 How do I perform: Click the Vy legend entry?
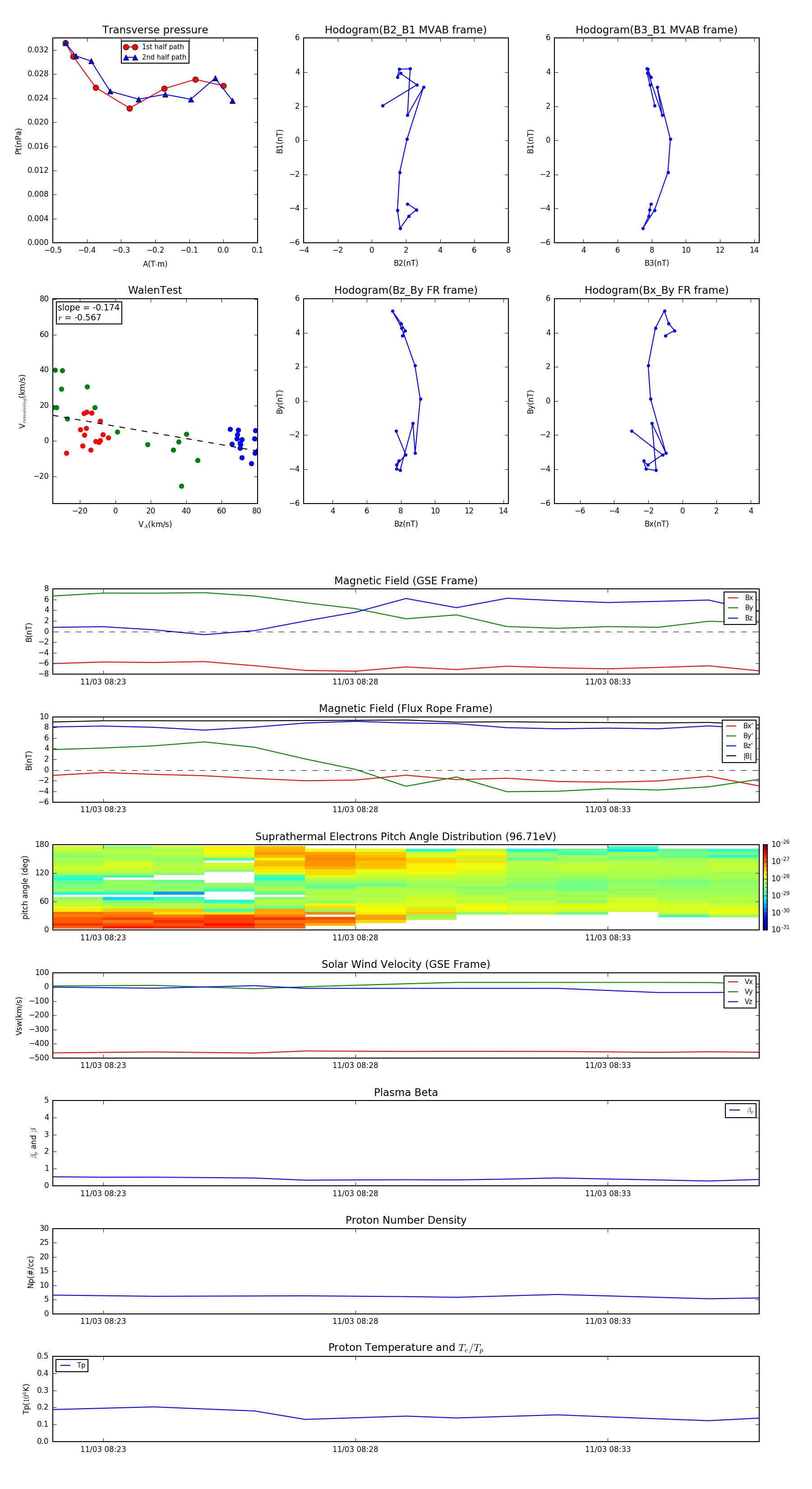(740, 992)
